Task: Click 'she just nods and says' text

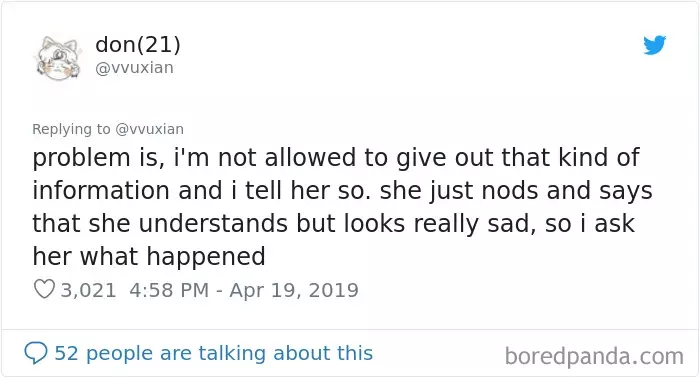Action: 516,191
